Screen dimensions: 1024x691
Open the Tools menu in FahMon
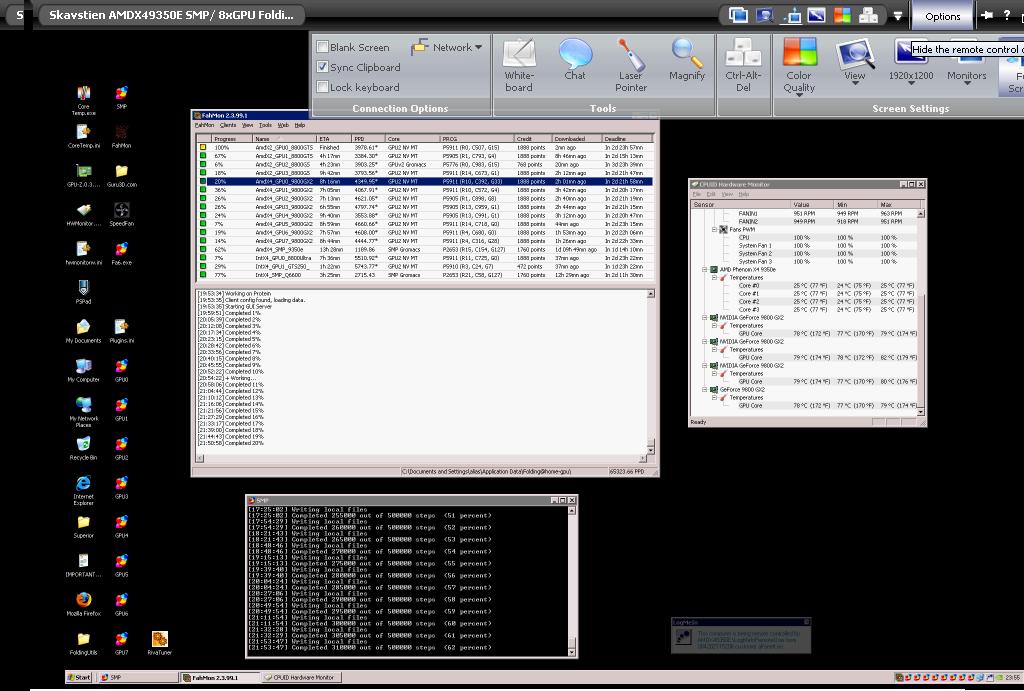pos(265,125)
